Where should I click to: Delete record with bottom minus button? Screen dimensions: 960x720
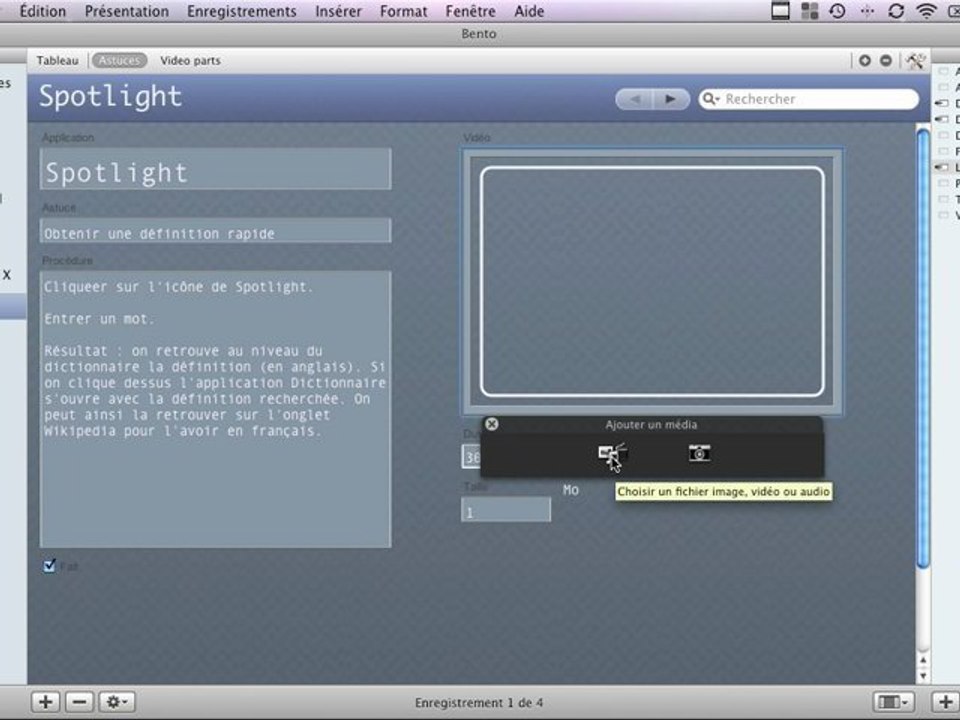(80, 702)
